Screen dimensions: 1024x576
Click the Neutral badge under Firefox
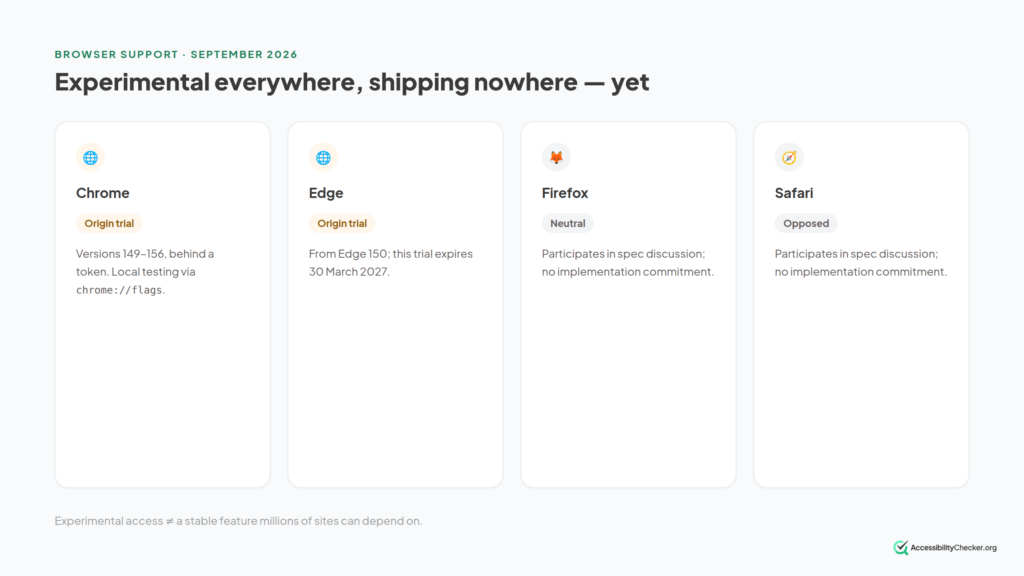point(568,223)
